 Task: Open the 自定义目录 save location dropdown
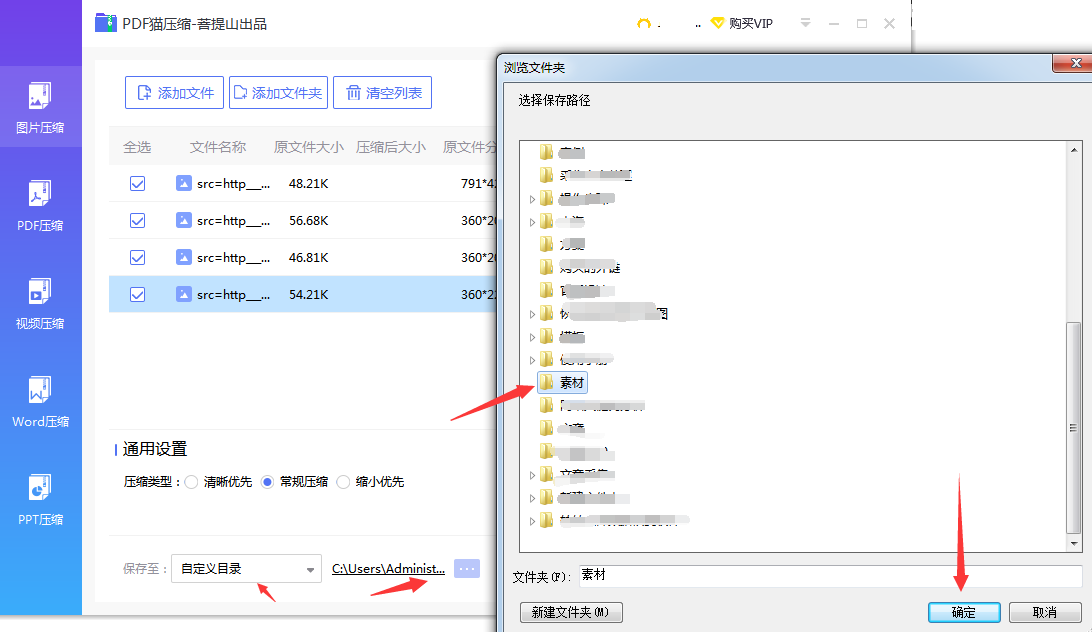click(x=247, y=569)
